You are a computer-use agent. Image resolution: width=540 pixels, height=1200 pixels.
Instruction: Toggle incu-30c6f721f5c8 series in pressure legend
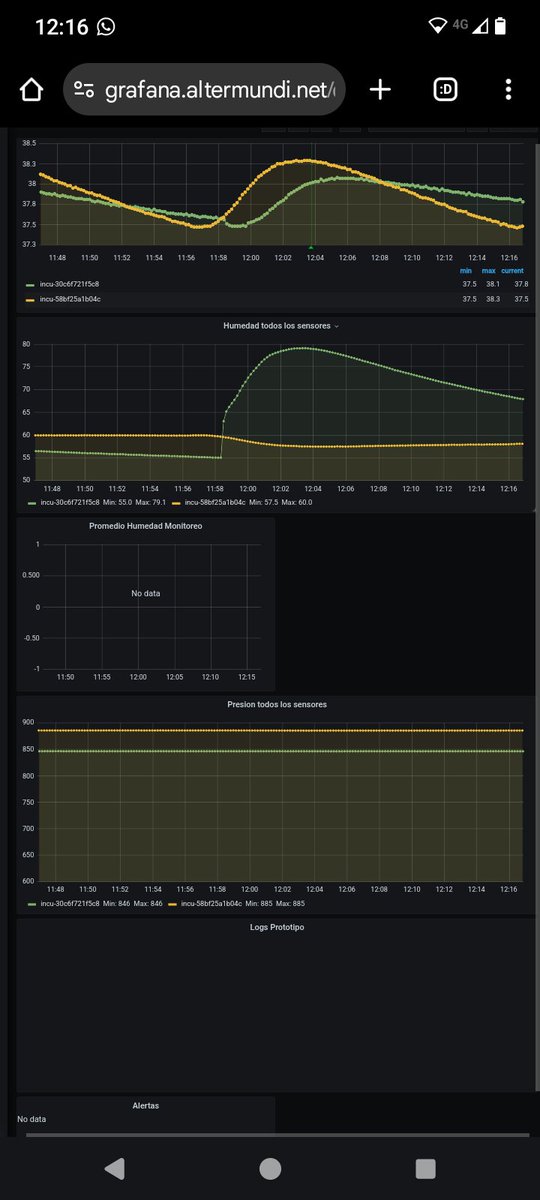pos(70,903)
